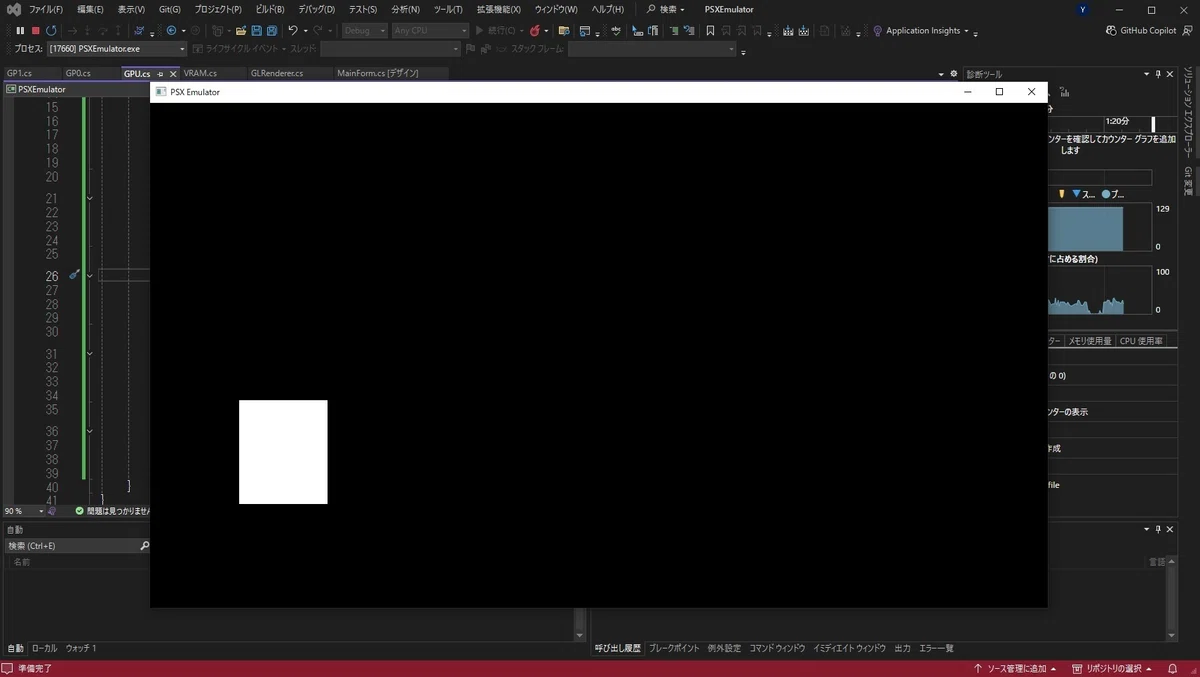Pin the GPU.cs tab
The height and width of the screenshot is (677, 1200).
160,74
